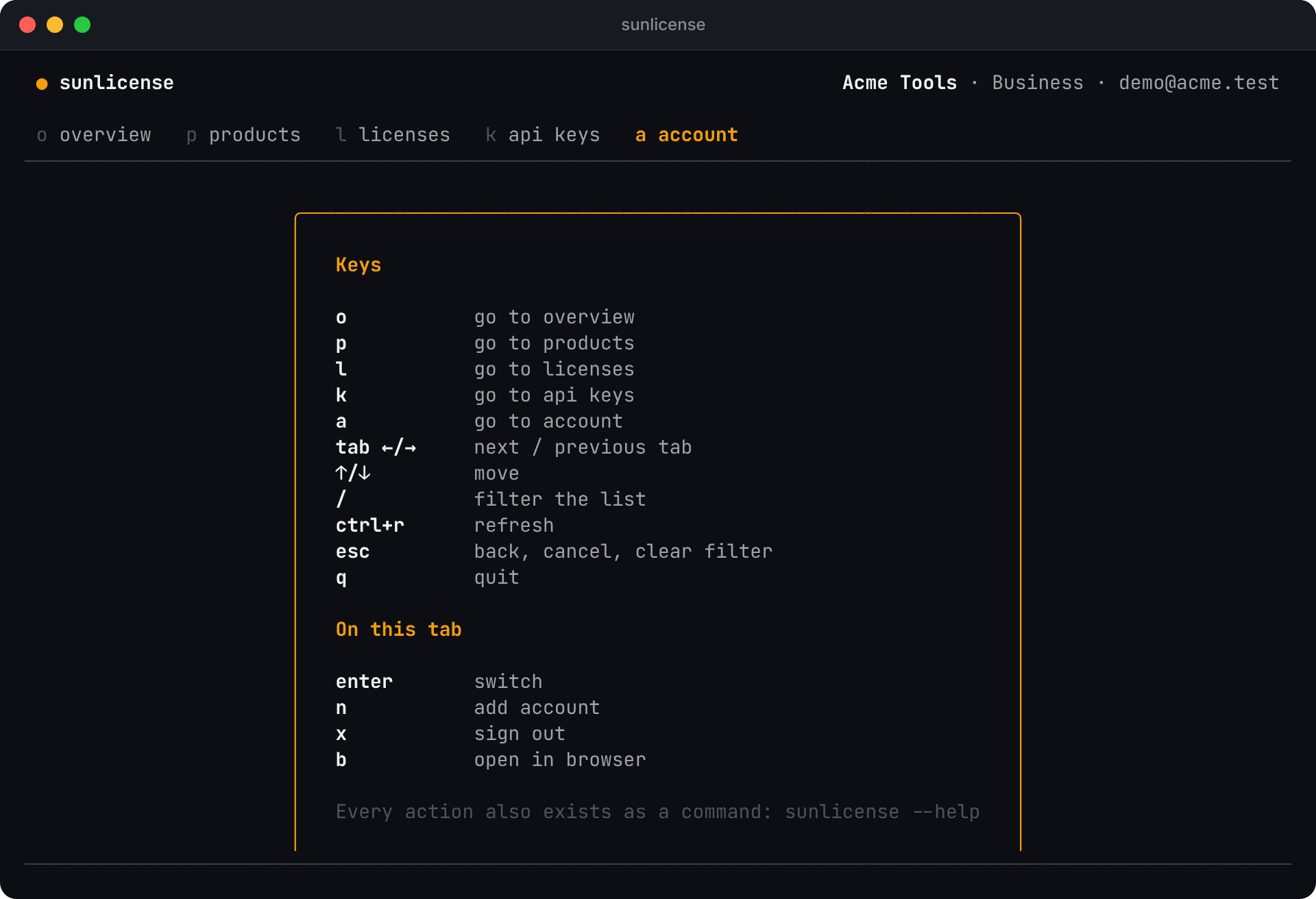Click the 'enter' key label
The image size is (1316, 899).
(x=364, y=682)
